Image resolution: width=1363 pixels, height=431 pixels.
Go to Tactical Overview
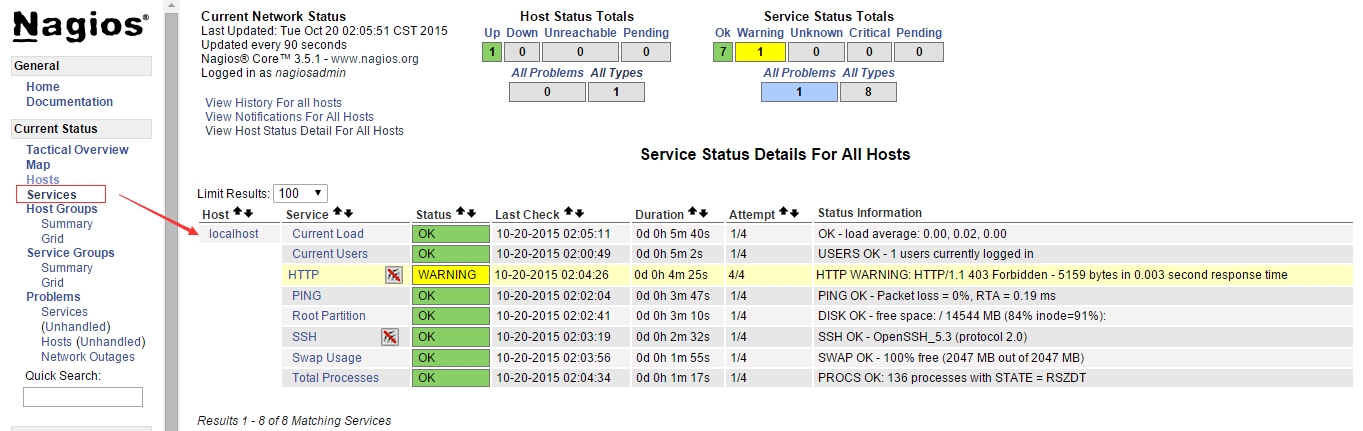77,150
